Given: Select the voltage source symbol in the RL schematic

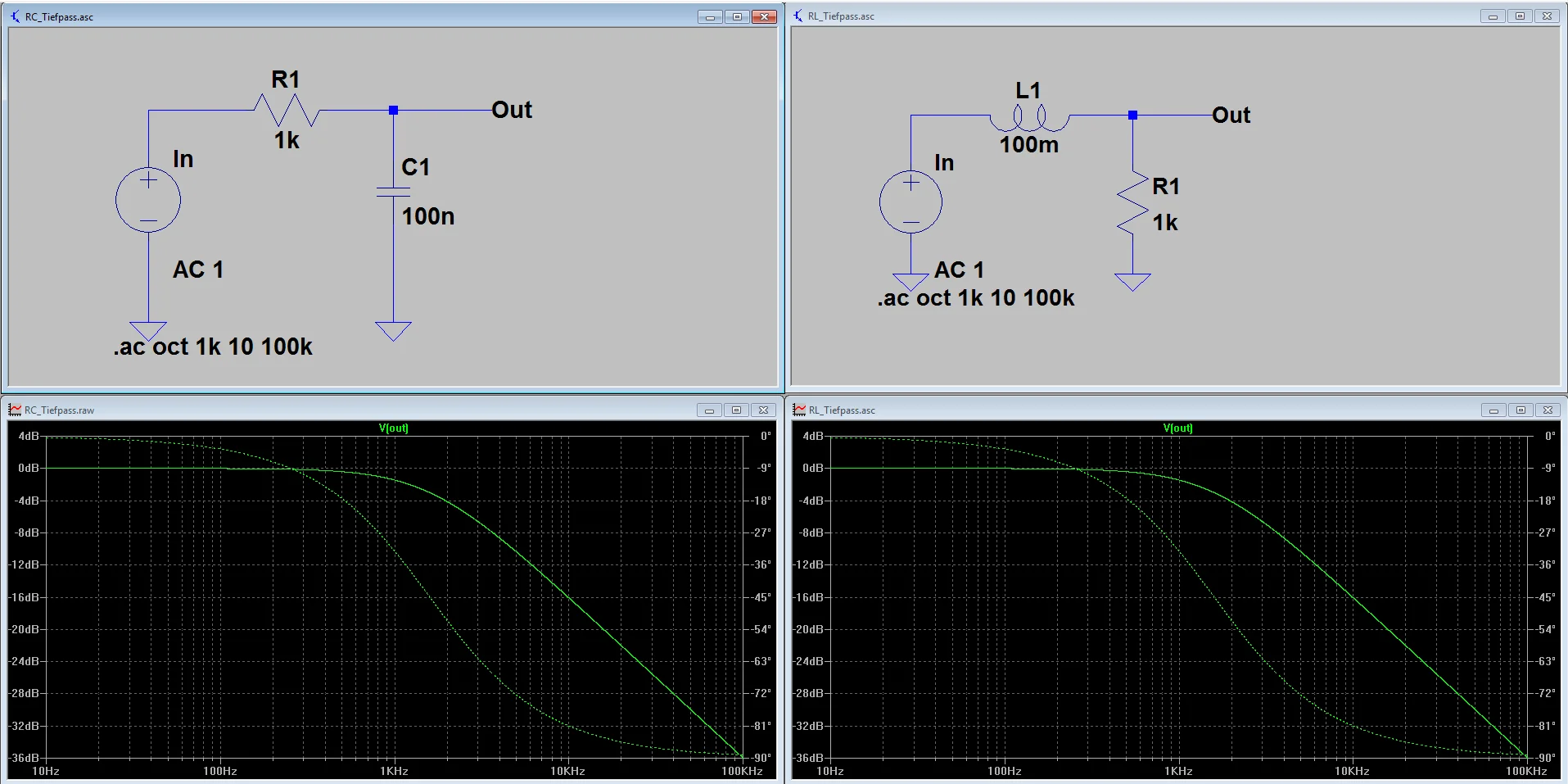Looking at the screenshot, I should click(x=911, y=202).
